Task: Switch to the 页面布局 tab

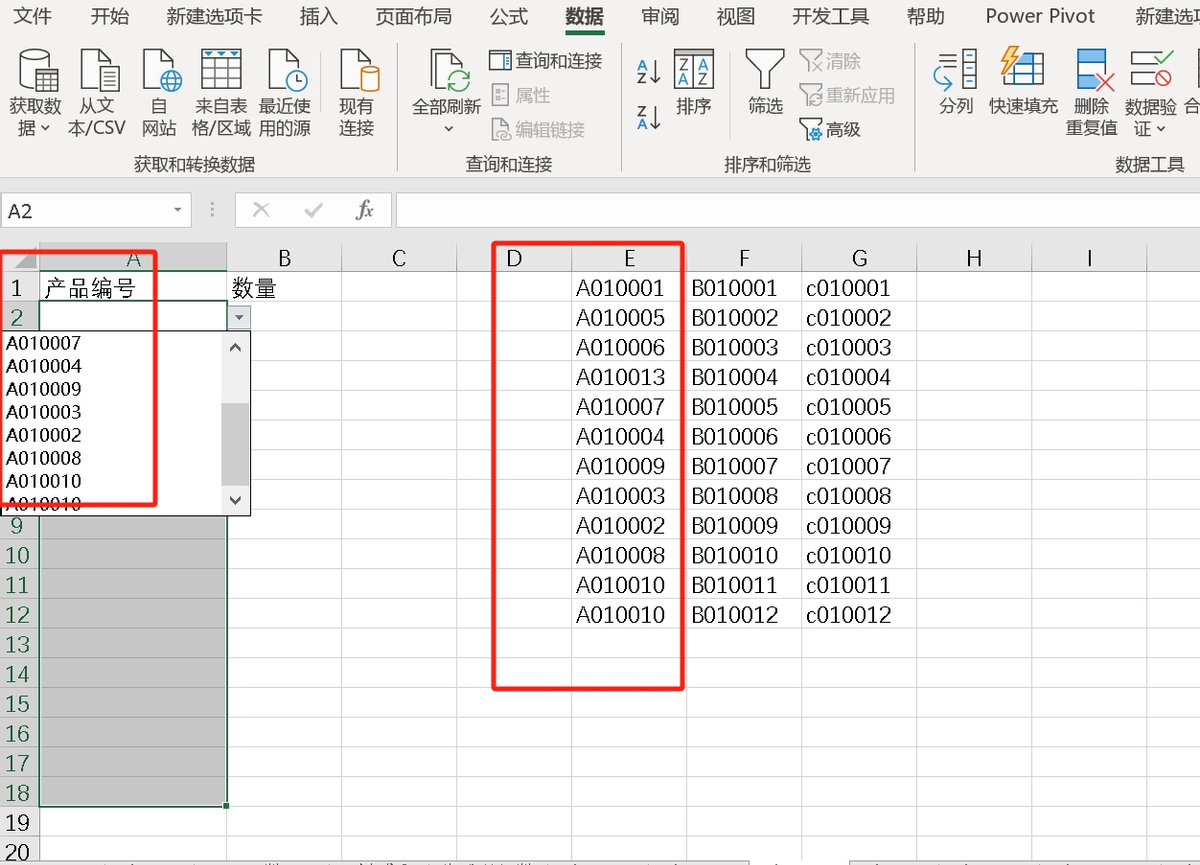Action: [x=414, y=16]
